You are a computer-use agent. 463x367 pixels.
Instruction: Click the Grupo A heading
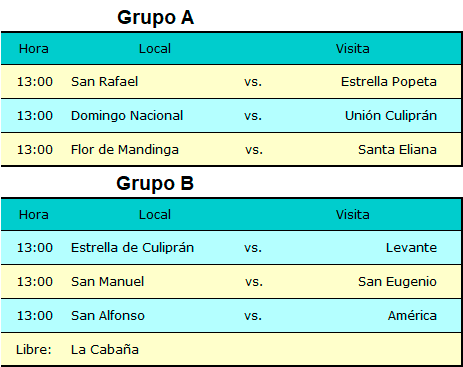(155, 18)
